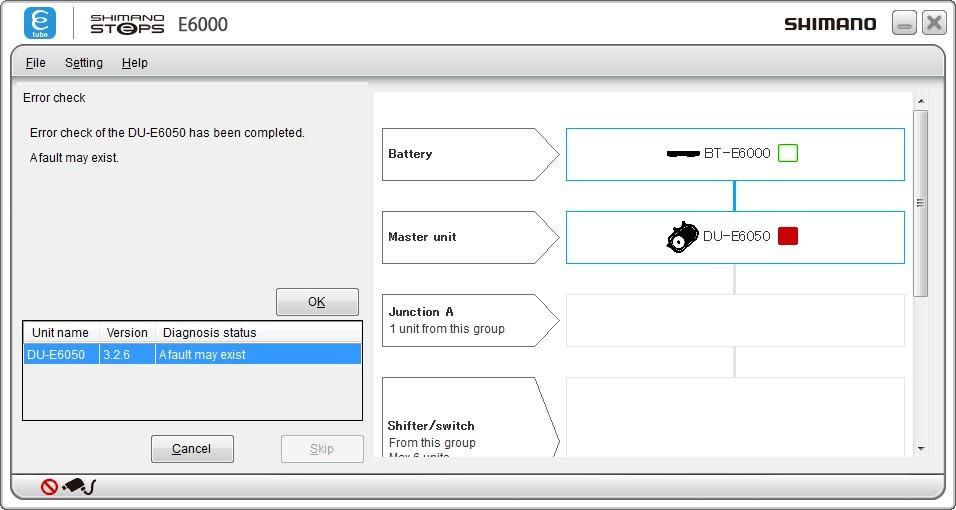Click the Diagnosis status column header
The height and width of the screenshot is (510, 956).
258,332
